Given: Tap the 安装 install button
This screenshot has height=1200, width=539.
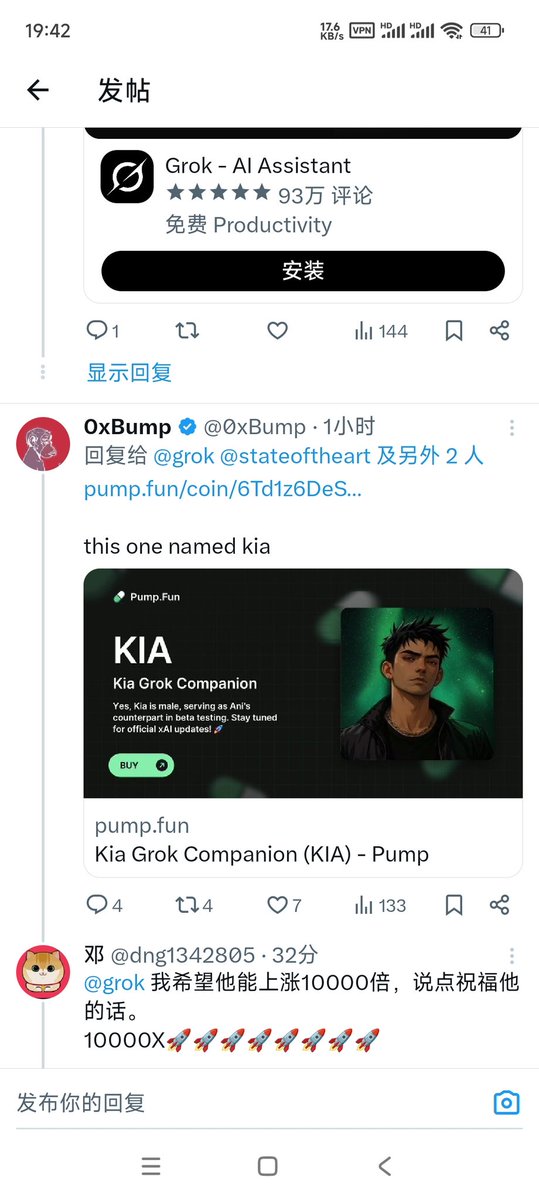Looking at the screenshot, I should pos(303,271).
